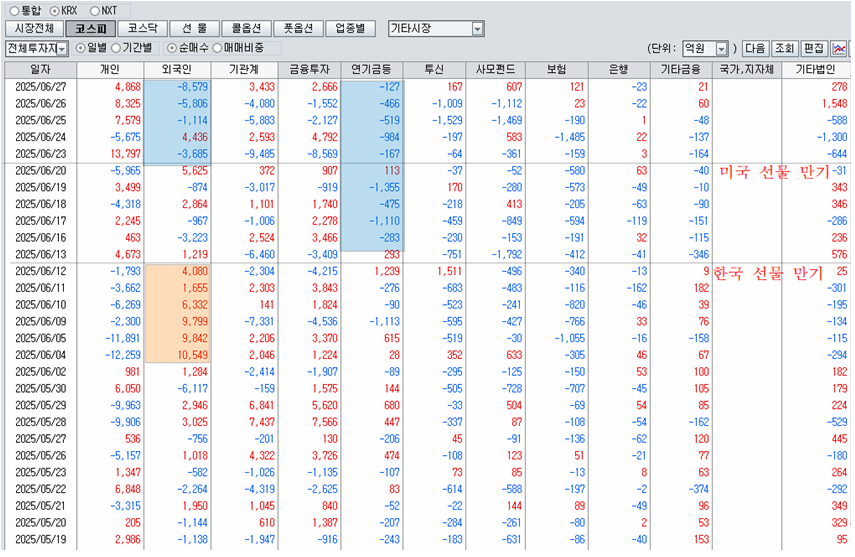Select the 2025/06/02 date cell

point(41,372)
